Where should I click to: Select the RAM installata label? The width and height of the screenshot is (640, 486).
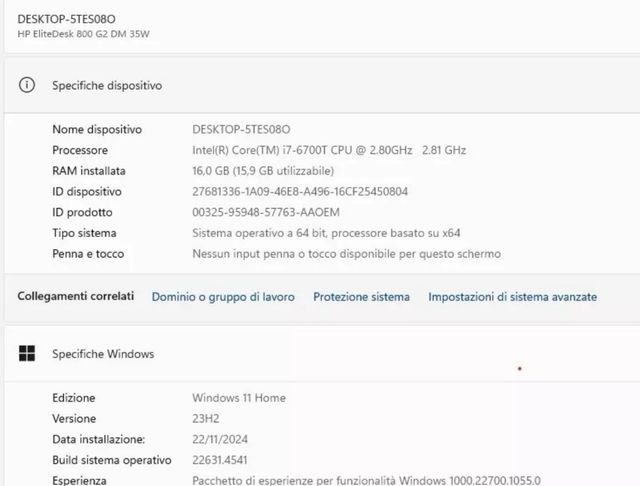89,171
